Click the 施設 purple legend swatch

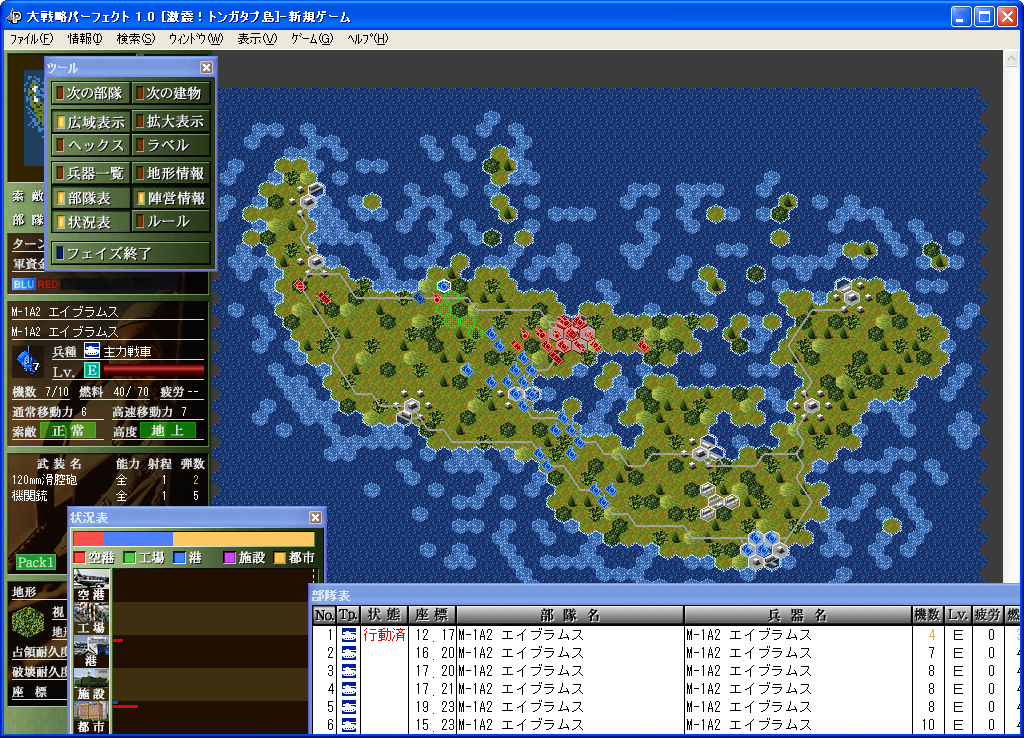click(229, 558)
